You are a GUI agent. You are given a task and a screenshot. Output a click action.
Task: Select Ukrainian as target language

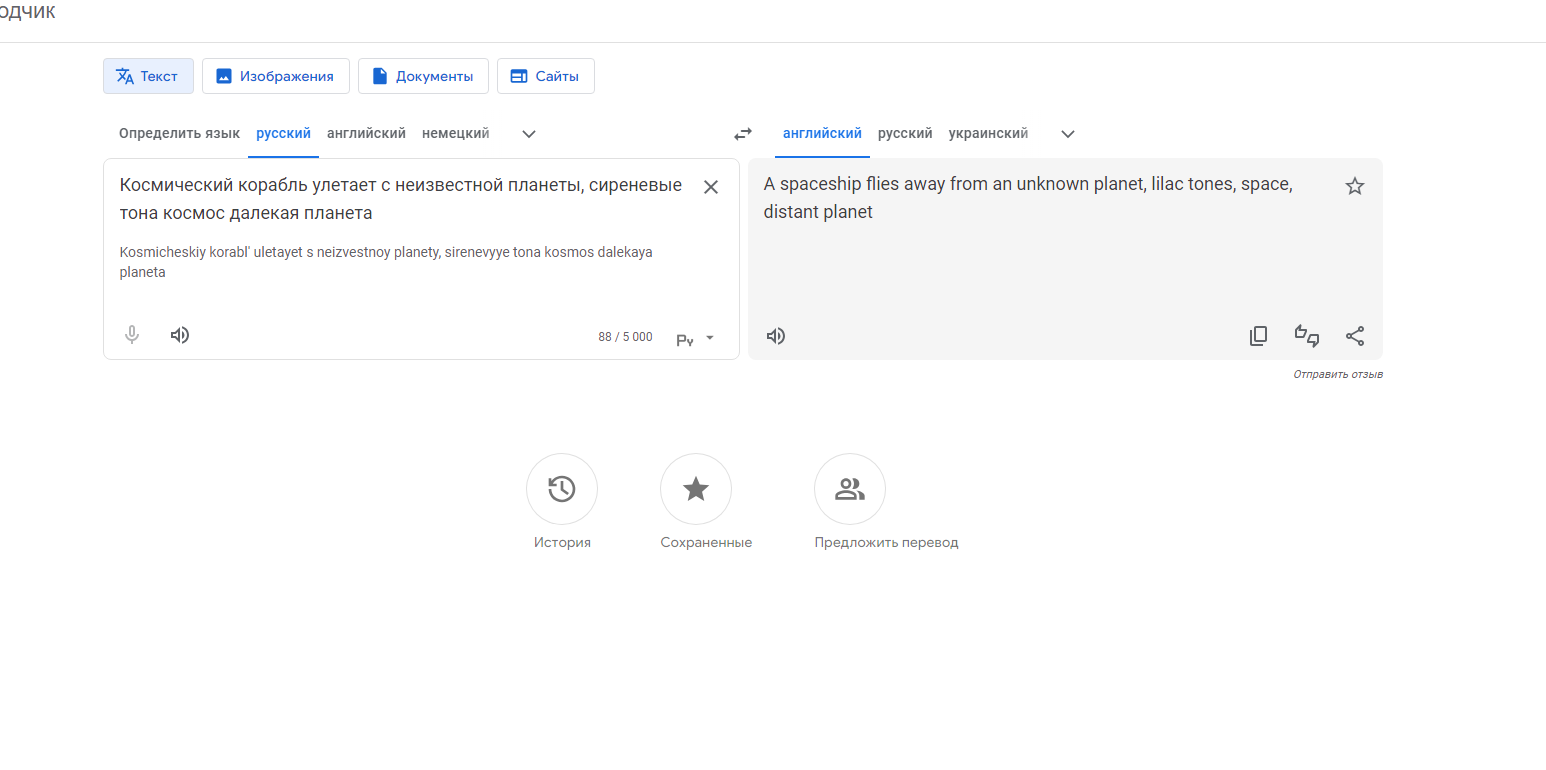pyautogui.click(x=988, y=134)
